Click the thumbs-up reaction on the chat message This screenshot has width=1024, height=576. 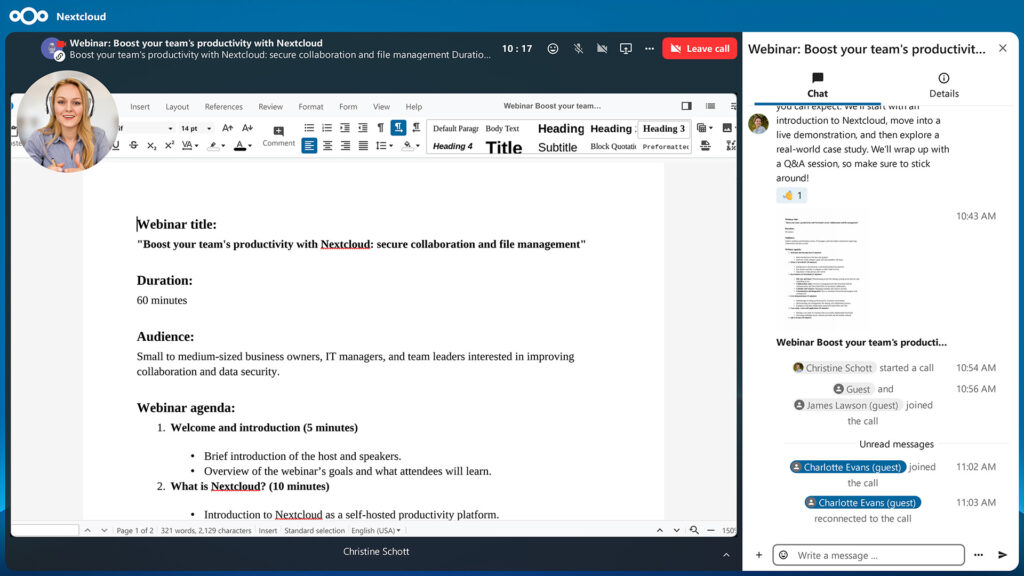tap(792, 195)
